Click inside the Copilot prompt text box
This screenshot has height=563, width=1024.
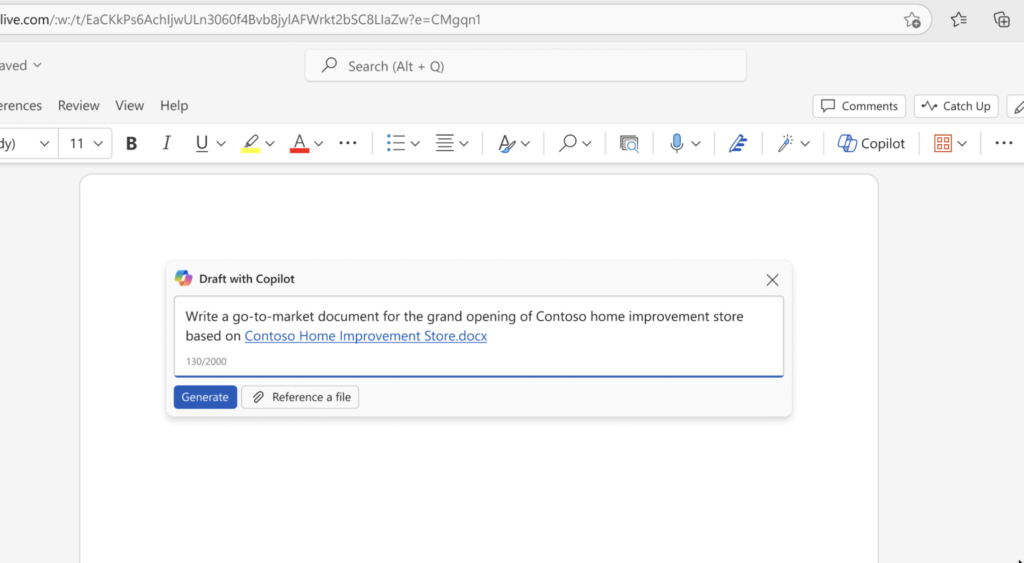coord(479,336)
